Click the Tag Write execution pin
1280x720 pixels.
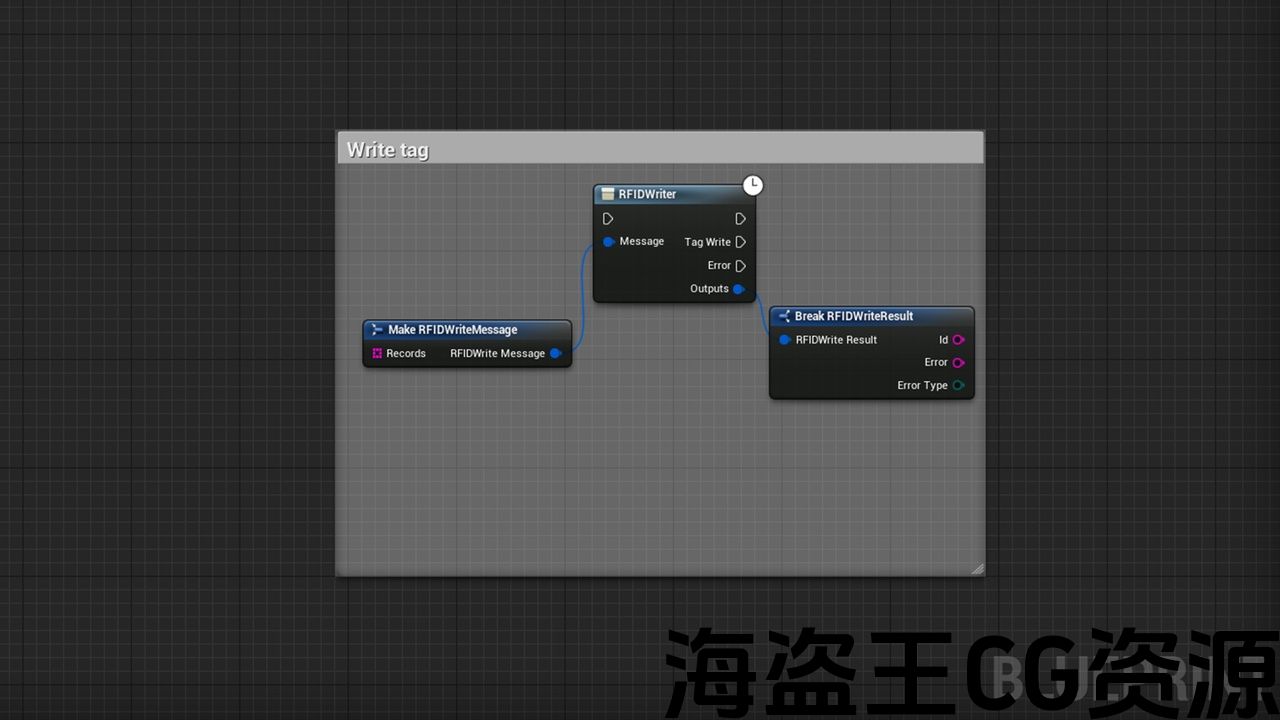(740, 242)
